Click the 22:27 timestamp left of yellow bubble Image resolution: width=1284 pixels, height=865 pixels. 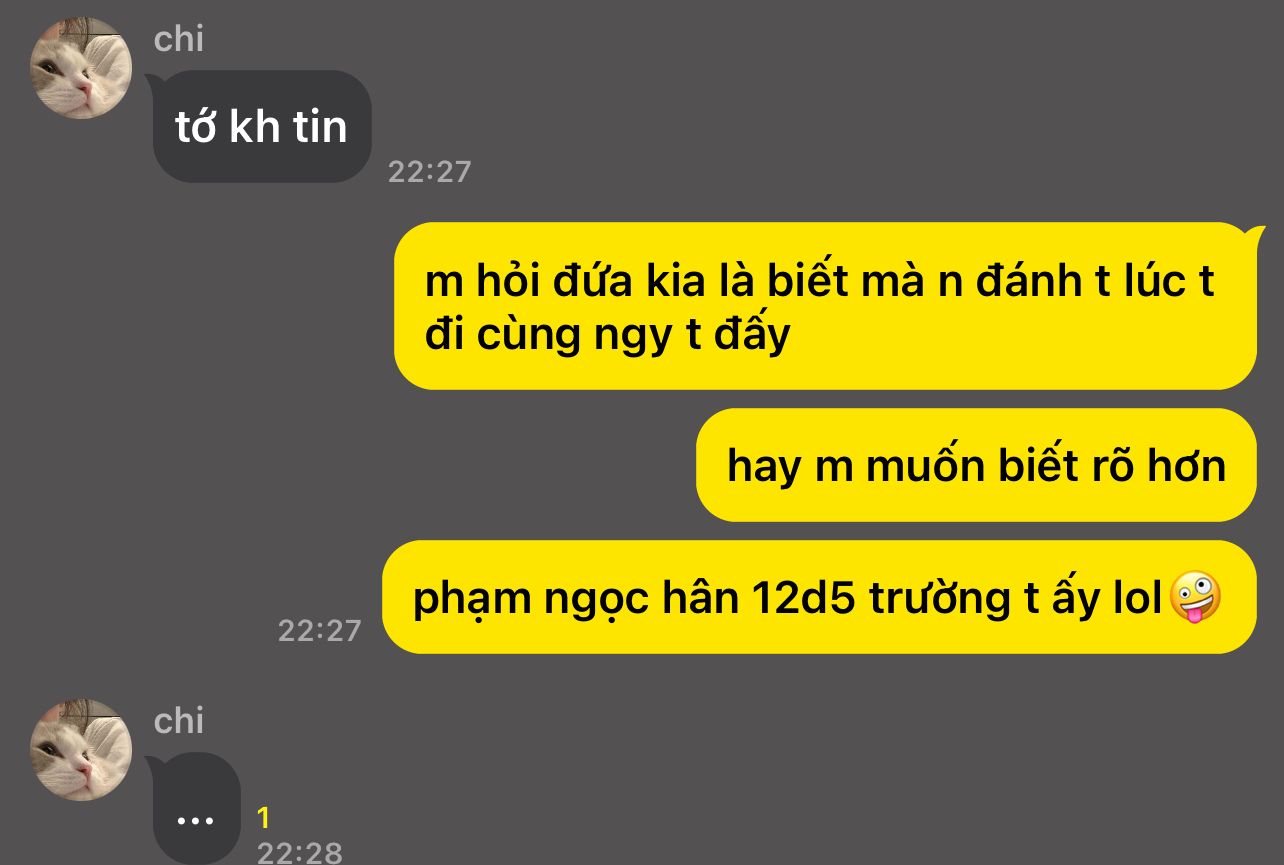point(319,631)
